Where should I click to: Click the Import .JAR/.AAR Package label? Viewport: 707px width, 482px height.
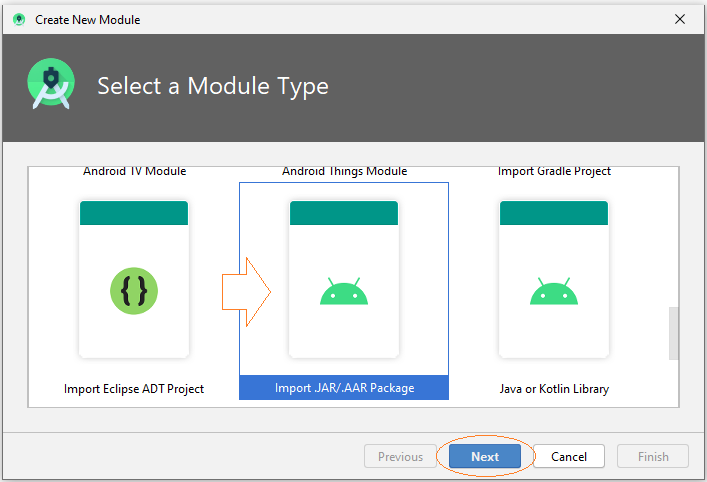(x=344, y=388)
